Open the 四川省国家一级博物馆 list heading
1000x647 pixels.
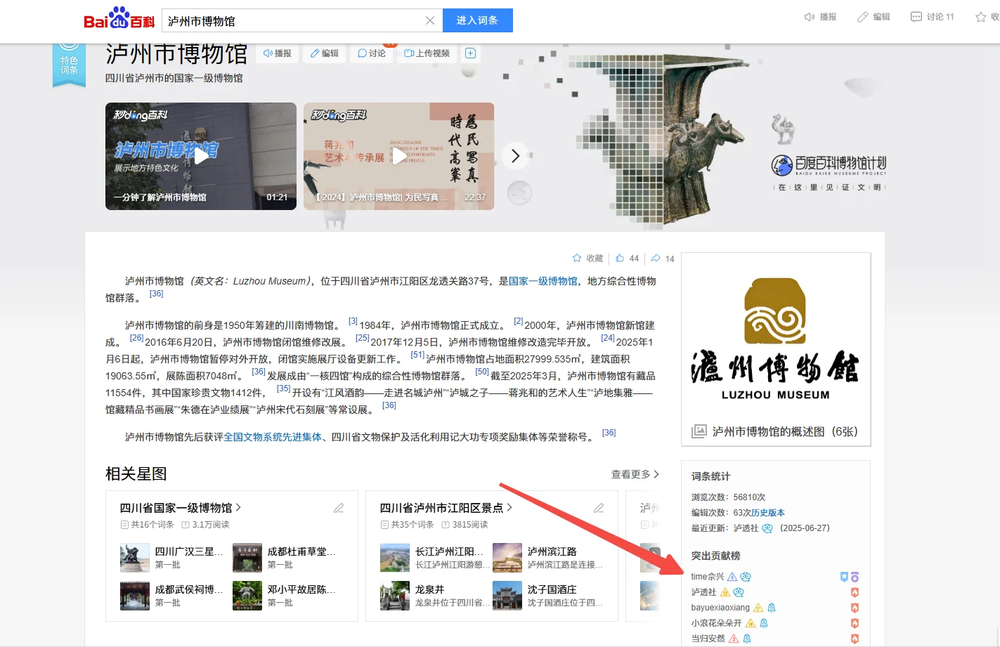pyautogui.click(x=180, y=508)
